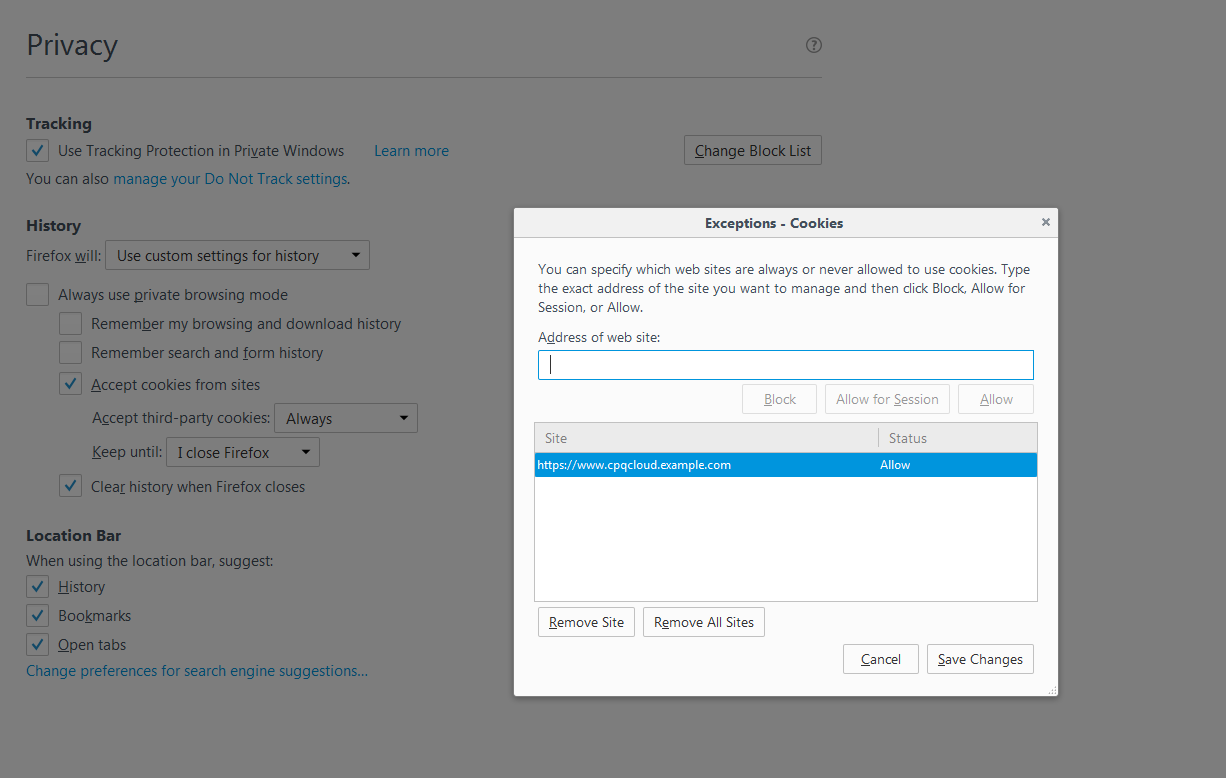
Task: Focus the Address of web site field
Action: [x=786, y=365]
